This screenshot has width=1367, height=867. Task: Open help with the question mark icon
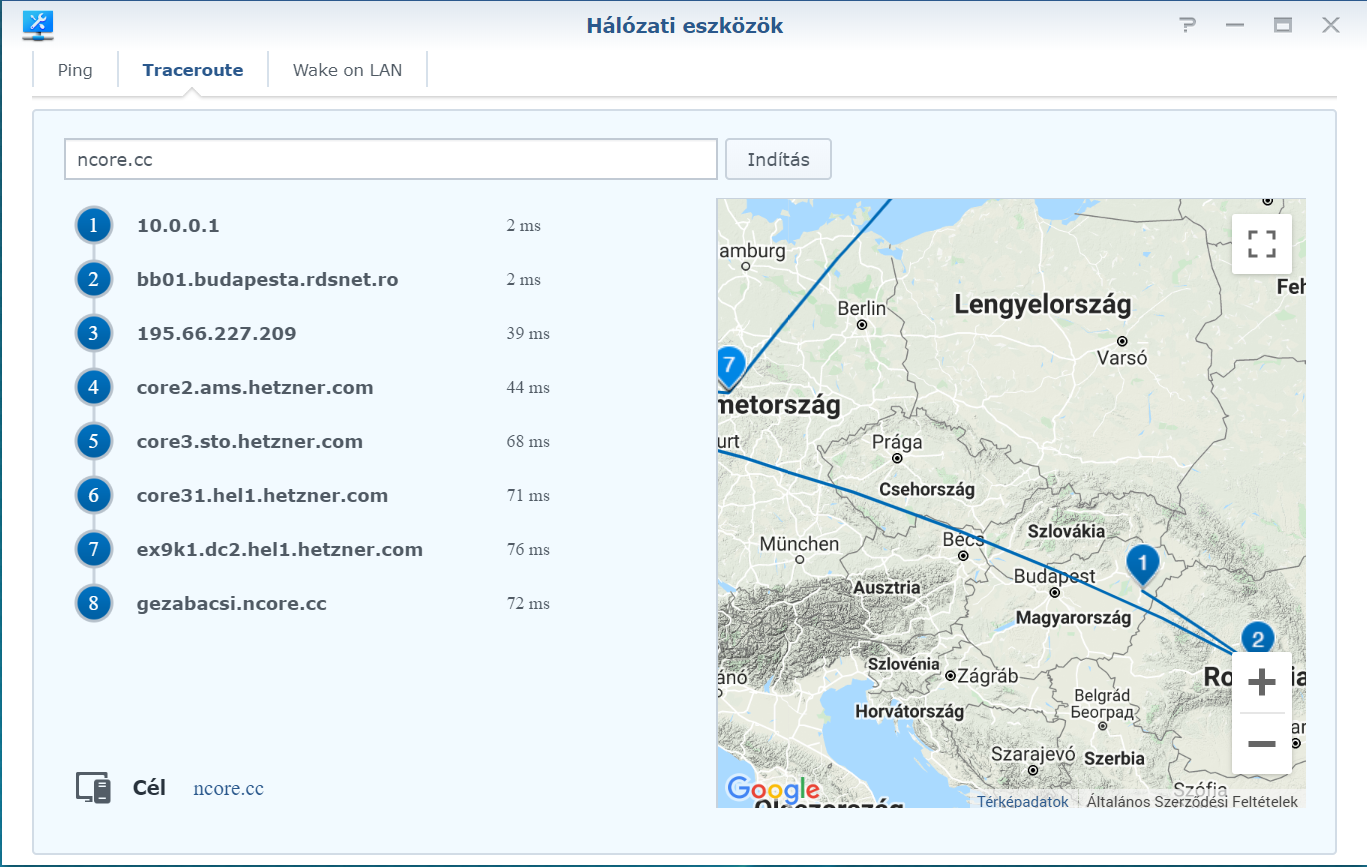tap(1188, 25)
